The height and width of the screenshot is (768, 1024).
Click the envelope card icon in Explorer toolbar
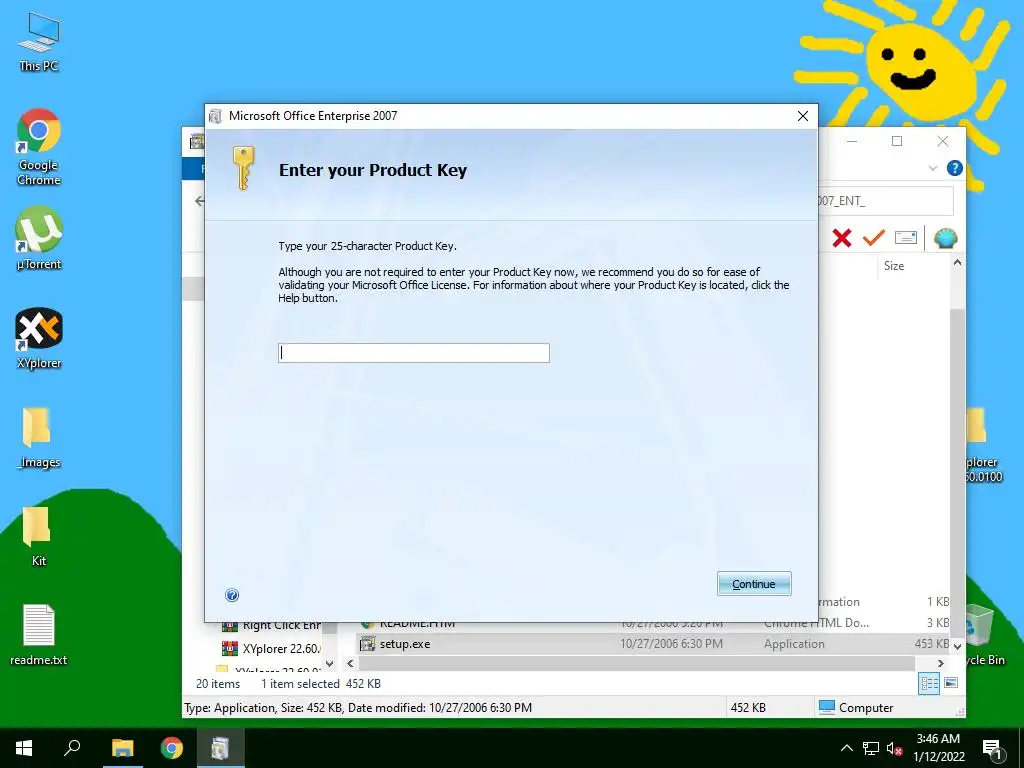click(x=906, y=238)
